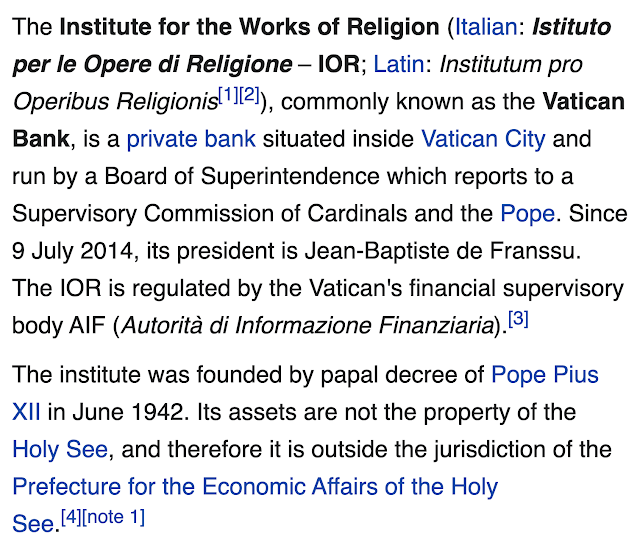Follow citation reference [4]
640x548 pixels.
pos(71,517)
